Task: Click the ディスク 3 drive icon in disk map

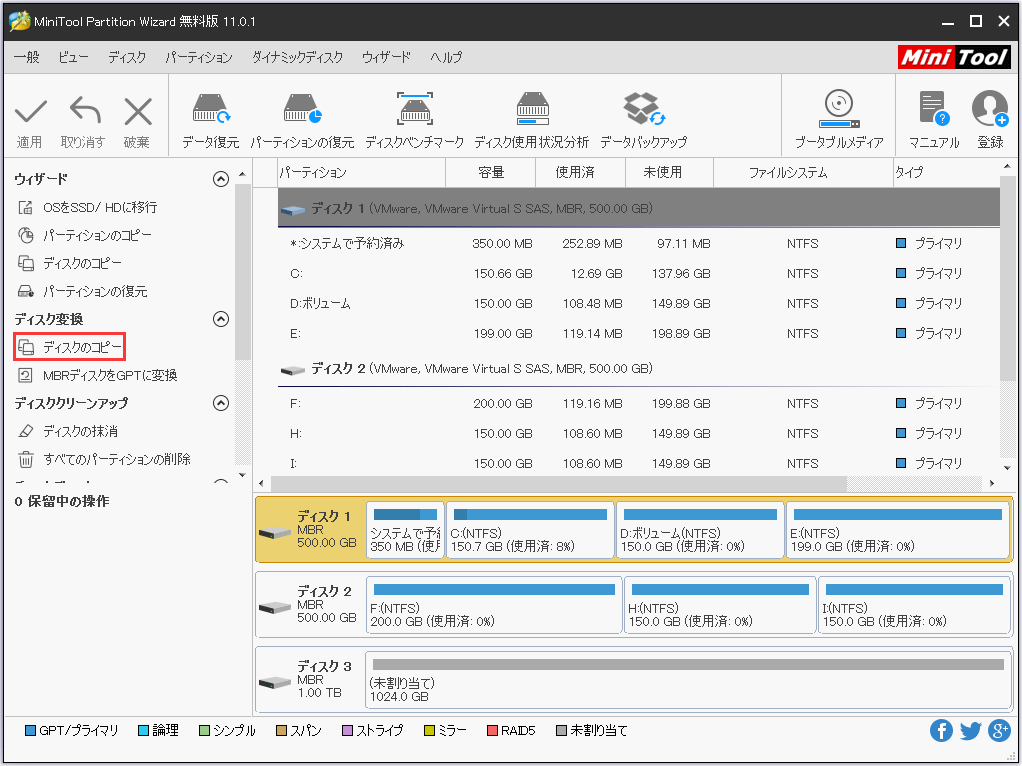Action: pyautogui.click(x=274, y=683)
